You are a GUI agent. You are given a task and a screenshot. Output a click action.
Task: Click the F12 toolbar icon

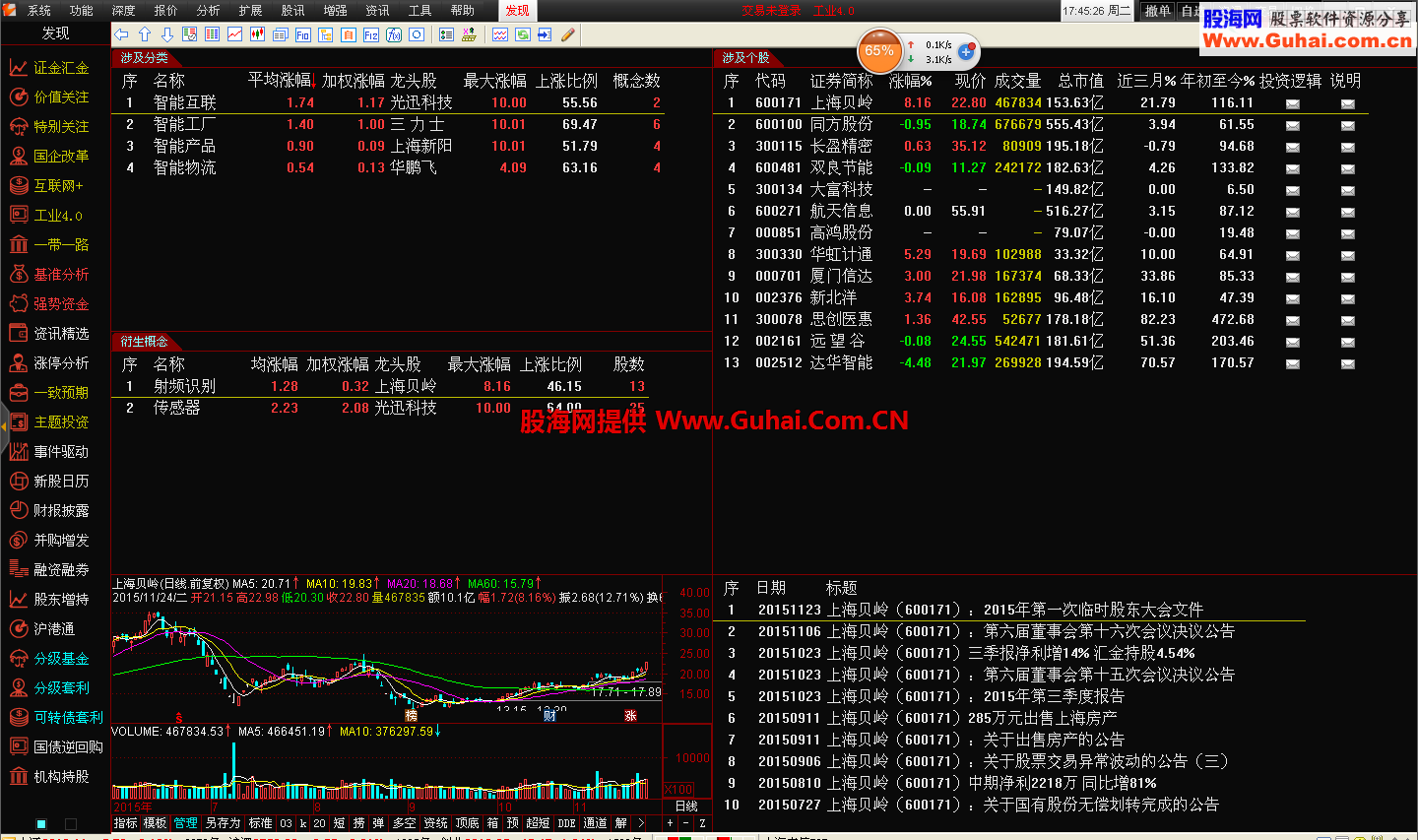coord(371,34)
